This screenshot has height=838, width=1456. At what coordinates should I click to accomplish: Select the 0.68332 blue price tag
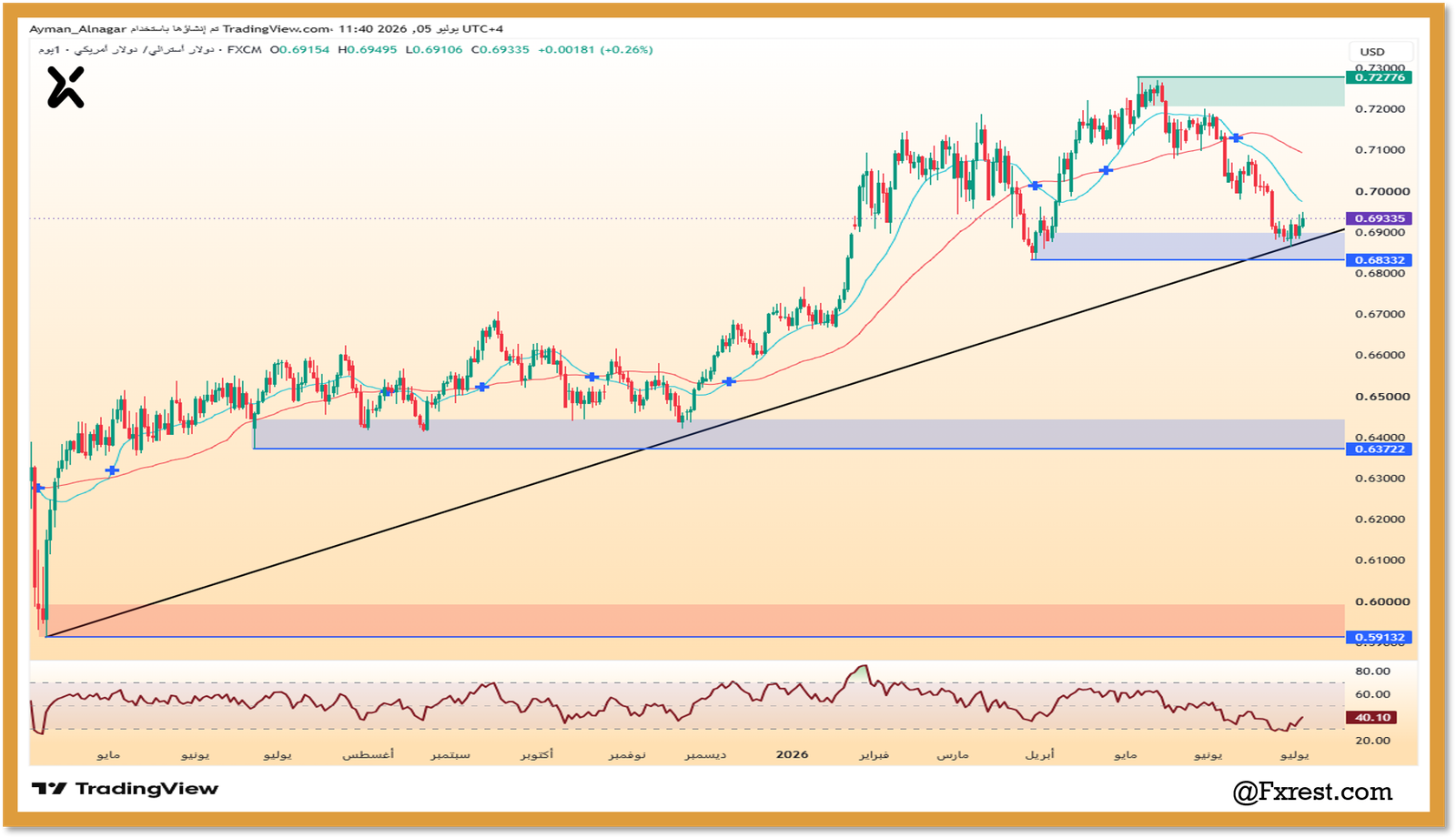[1379, 260]
